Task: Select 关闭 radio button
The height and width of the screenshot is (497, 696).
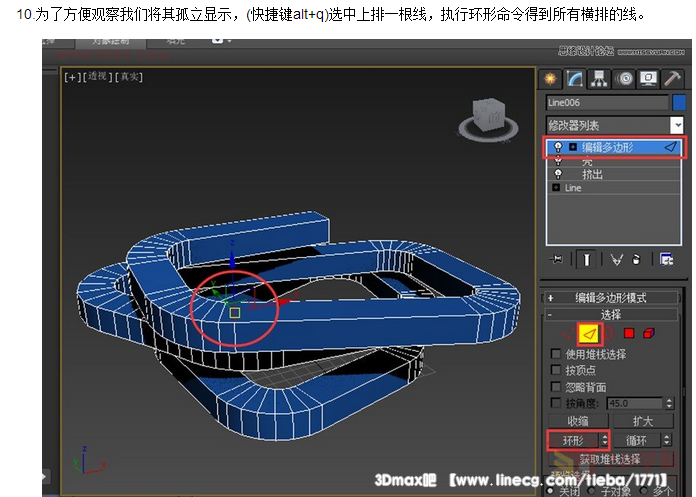Action: point(550,490)
